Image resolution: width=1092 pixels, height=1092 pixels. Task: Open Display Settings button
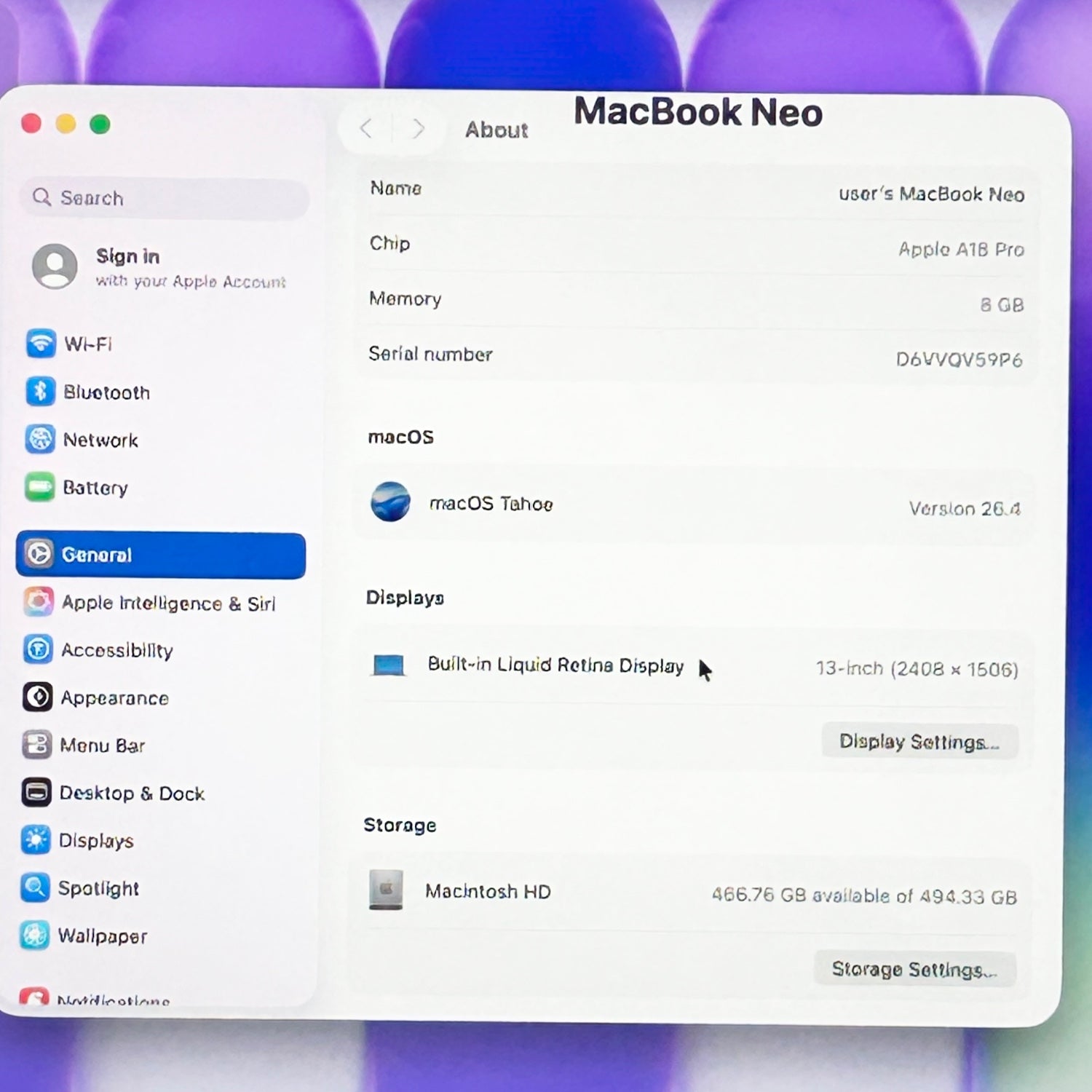coord(919,742)
